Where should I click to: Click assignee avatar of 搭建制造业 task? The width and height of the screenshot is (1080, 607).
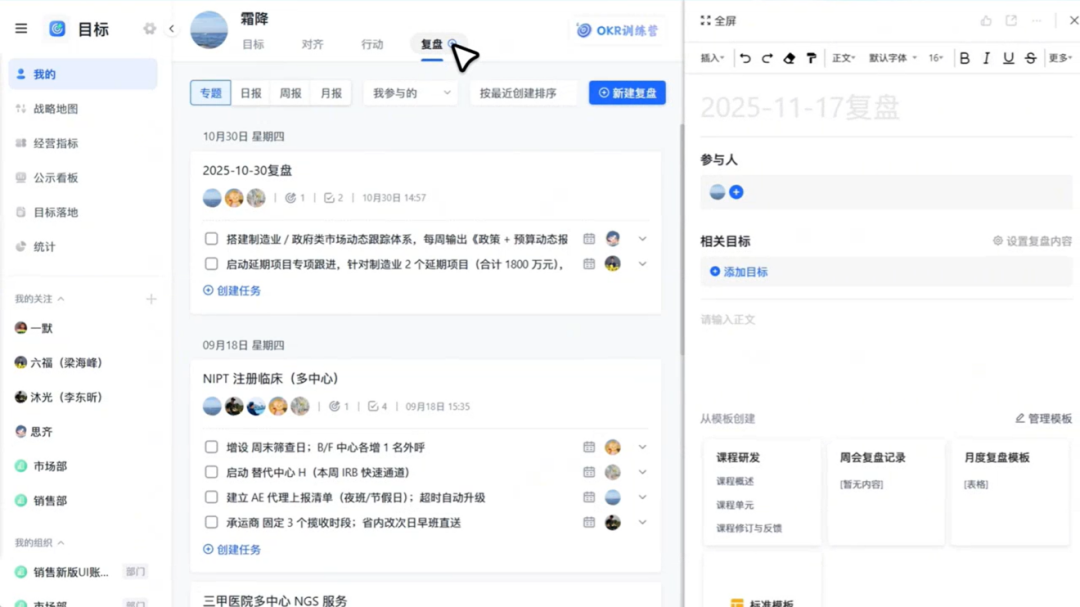(x=612, y=239)
